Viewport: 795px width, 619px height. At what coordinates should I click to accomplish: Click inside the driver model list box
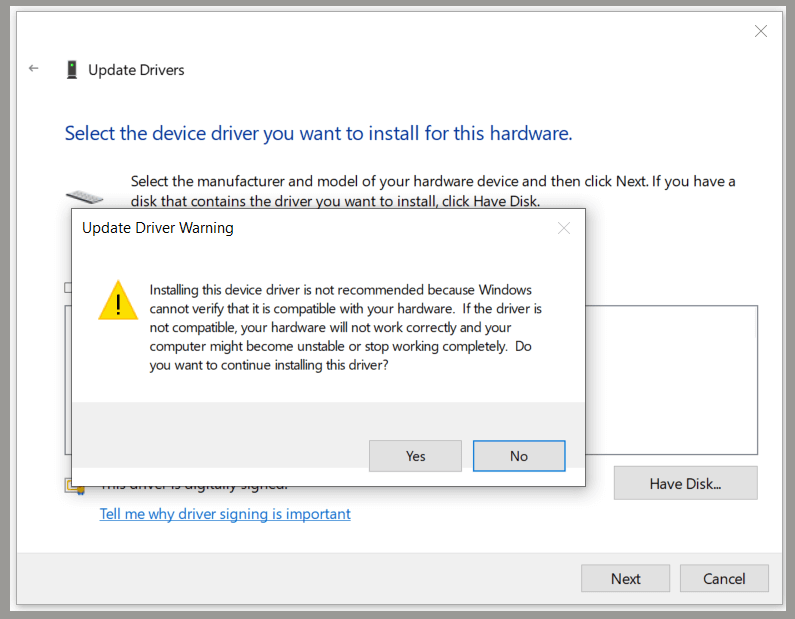click(671, 380)
